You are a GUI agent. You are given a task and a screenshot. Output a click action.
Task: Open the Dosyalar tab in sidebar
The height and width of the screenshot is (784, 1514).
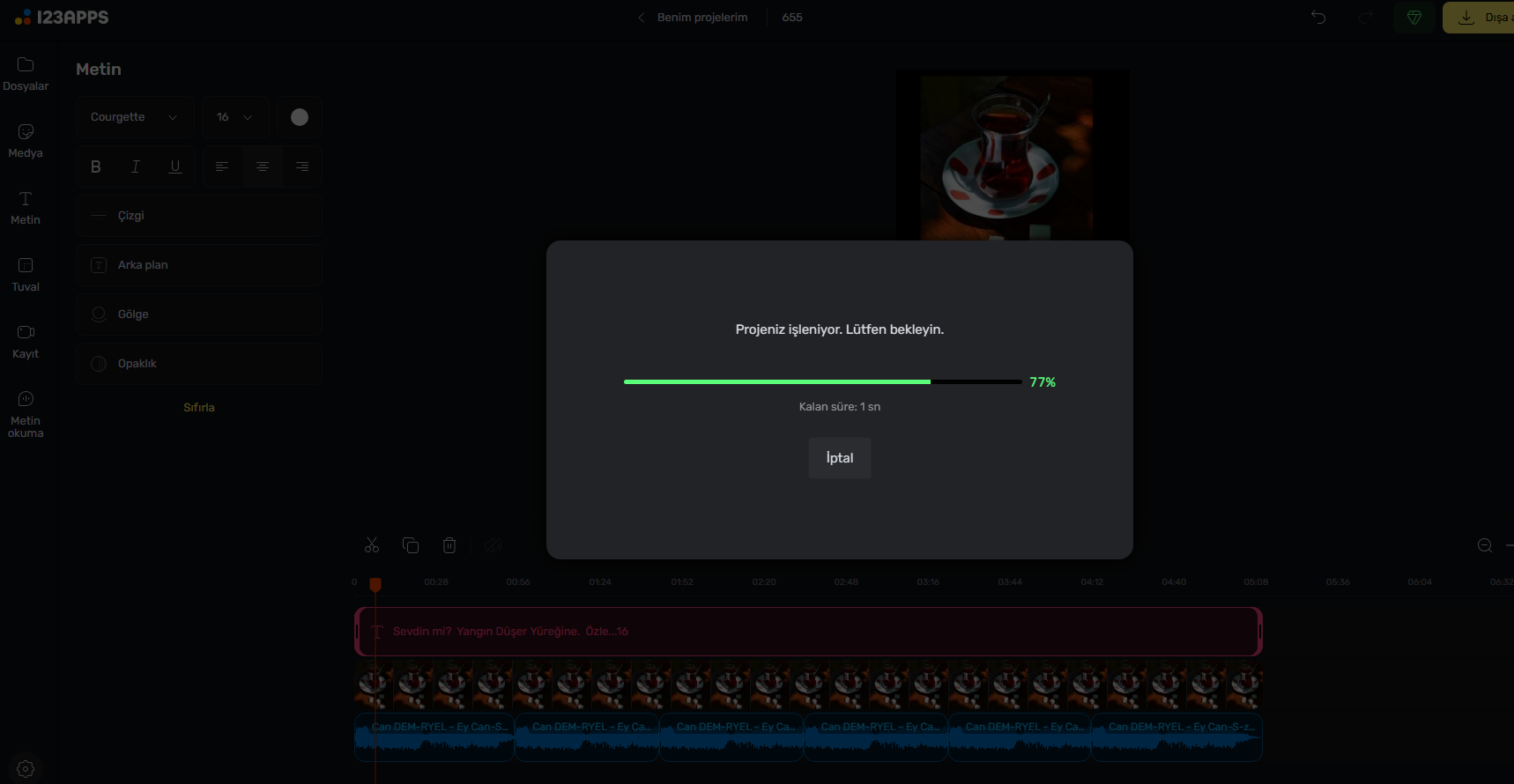26,74
